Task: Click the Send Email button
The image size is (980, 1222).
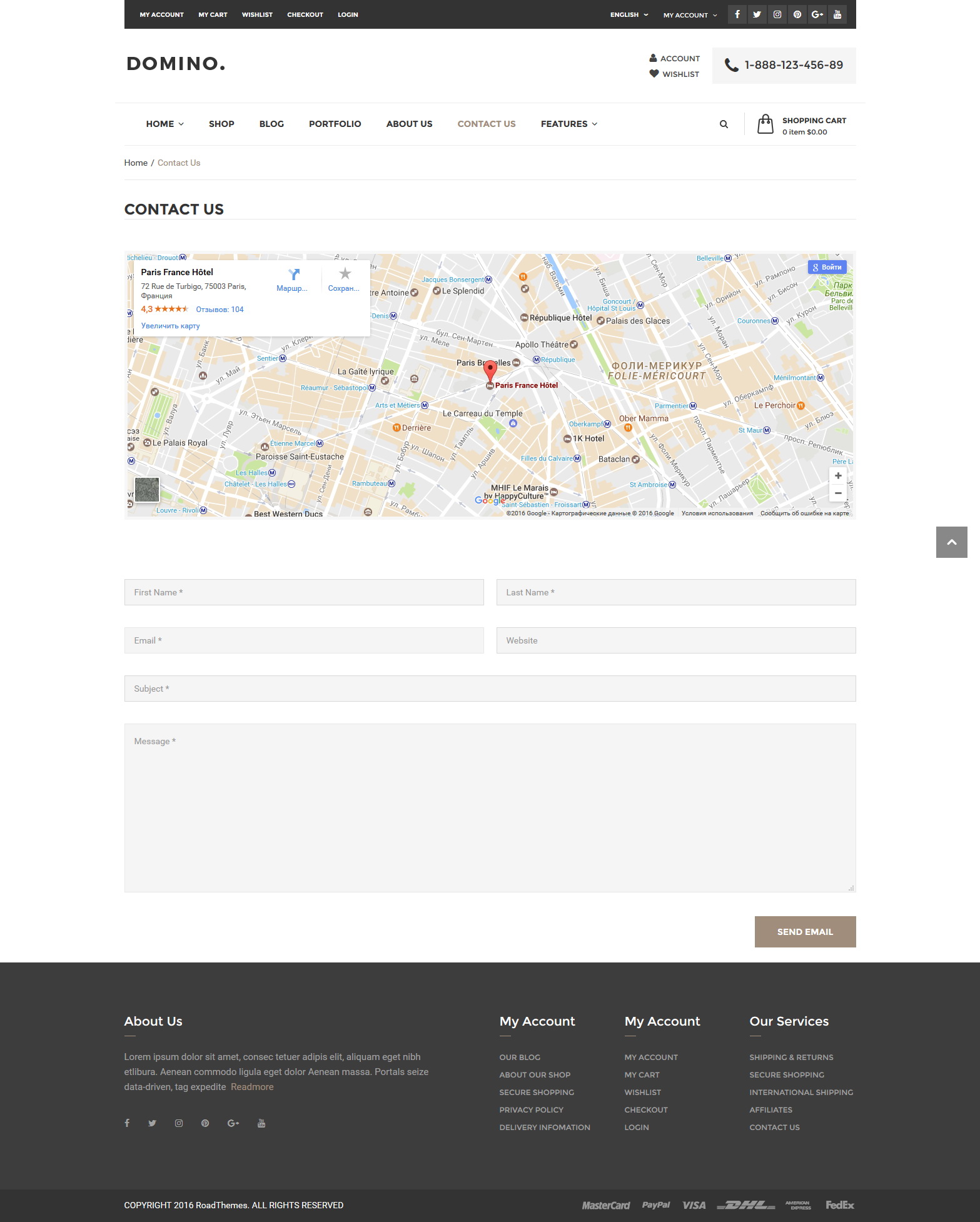Action: [x=805, y=932]
